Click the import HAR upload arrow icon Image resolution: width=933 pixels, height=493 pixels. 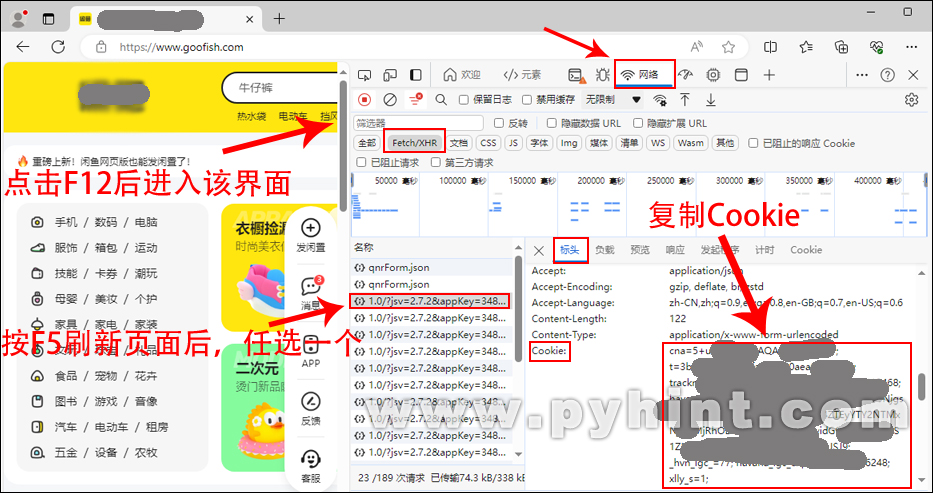pyautogui.click(x=685, y=100)
